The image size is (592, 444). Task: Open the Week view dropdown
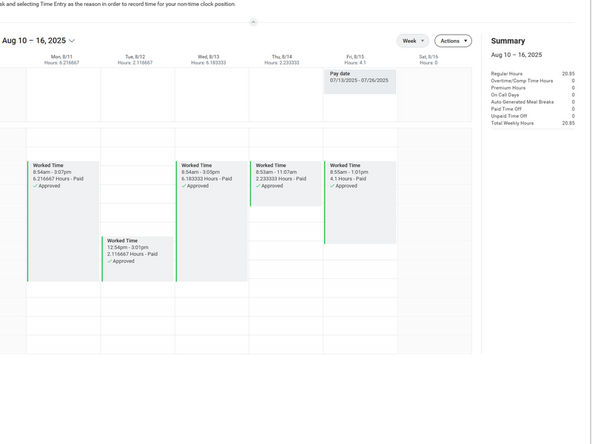413,41
